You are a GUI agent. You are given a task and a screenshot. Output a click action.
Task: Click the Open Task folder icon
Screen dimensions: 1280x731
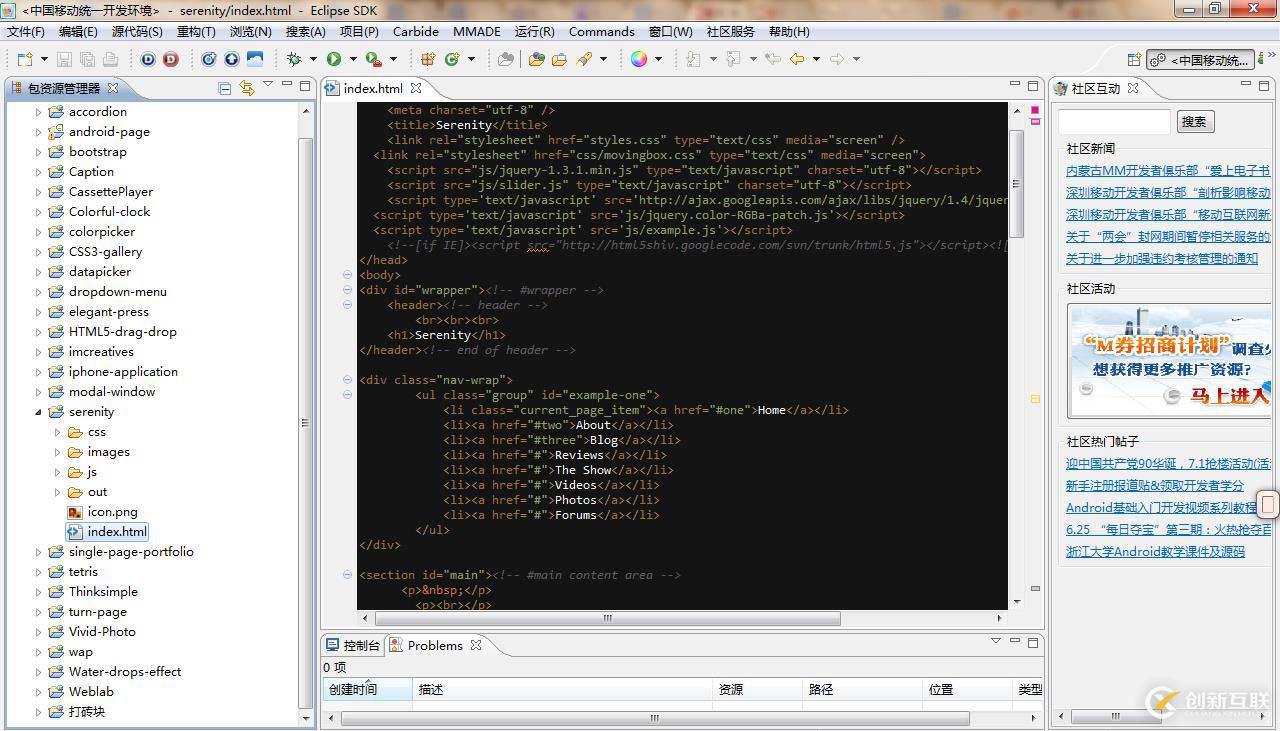point(559,59)
